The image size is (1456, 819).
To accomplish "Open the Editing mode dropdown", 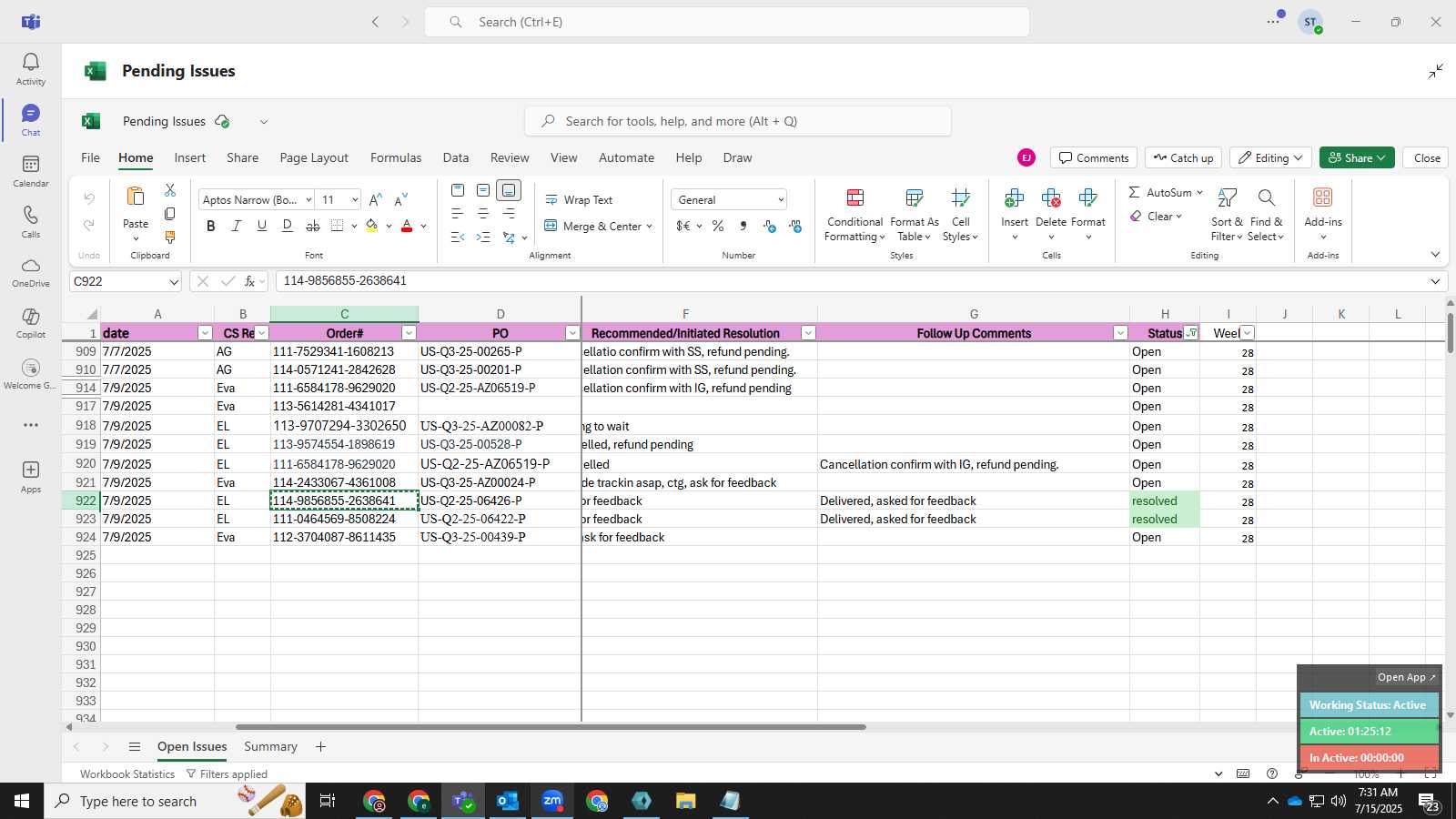I will pos(1270,157).
